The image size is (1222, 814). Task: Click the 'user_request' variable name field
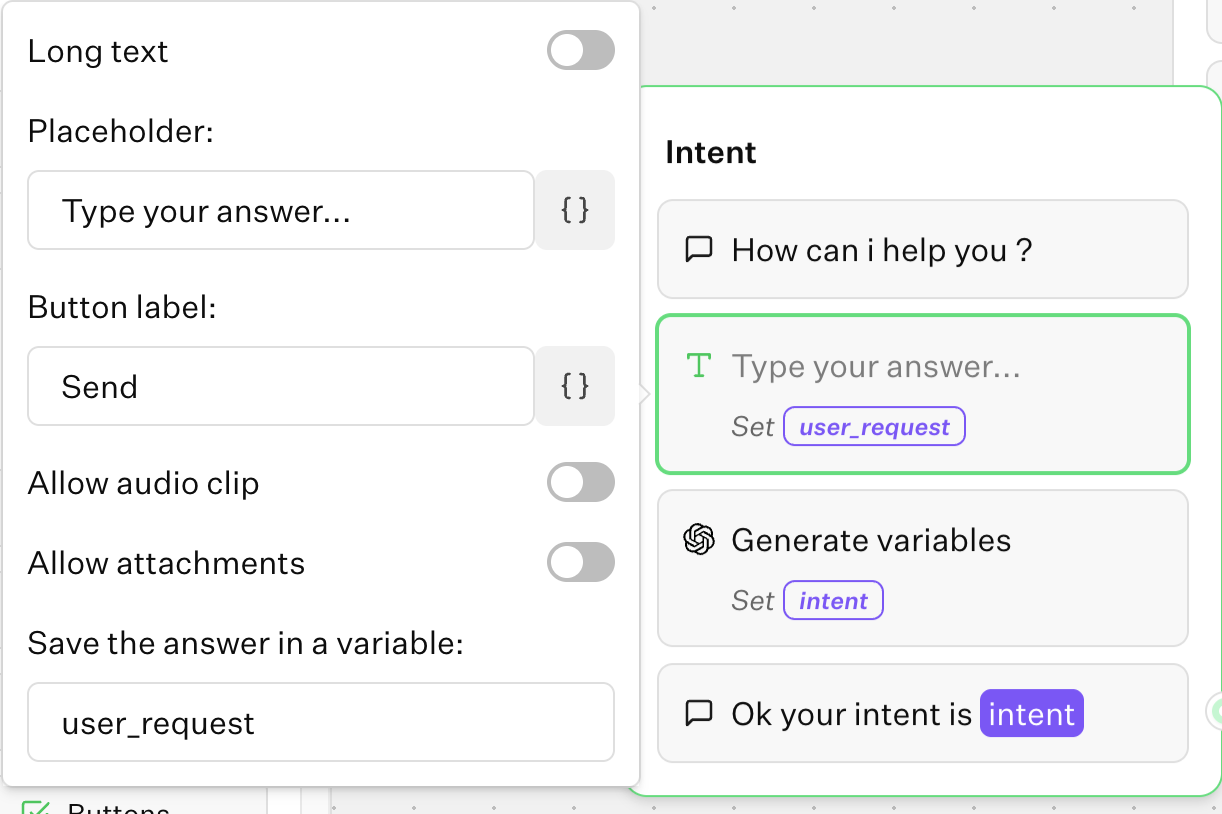click(320, 722)
